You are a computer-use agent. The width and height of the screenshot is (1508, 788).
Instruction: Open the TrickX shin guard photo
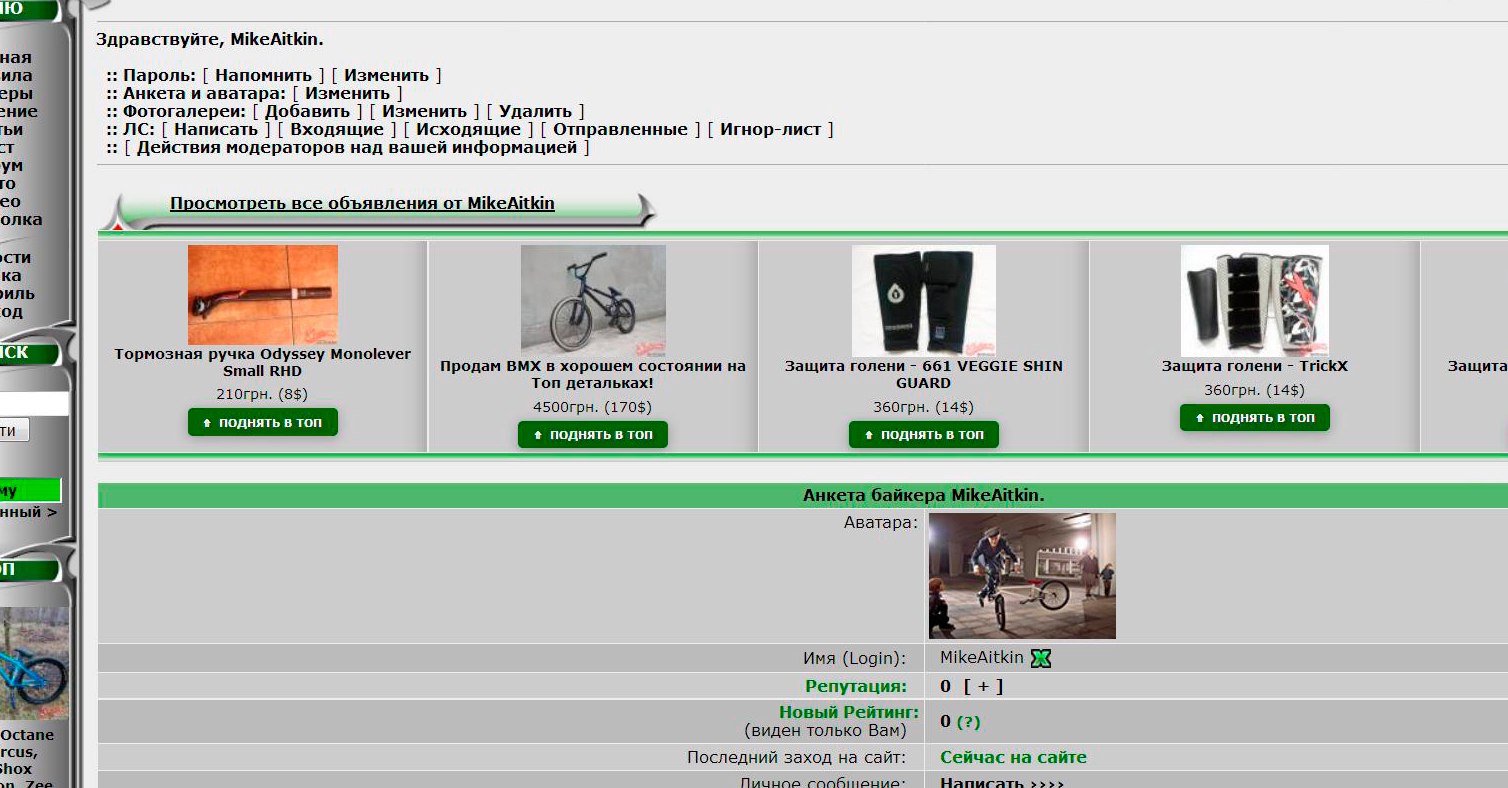[x=1254, y=300]
